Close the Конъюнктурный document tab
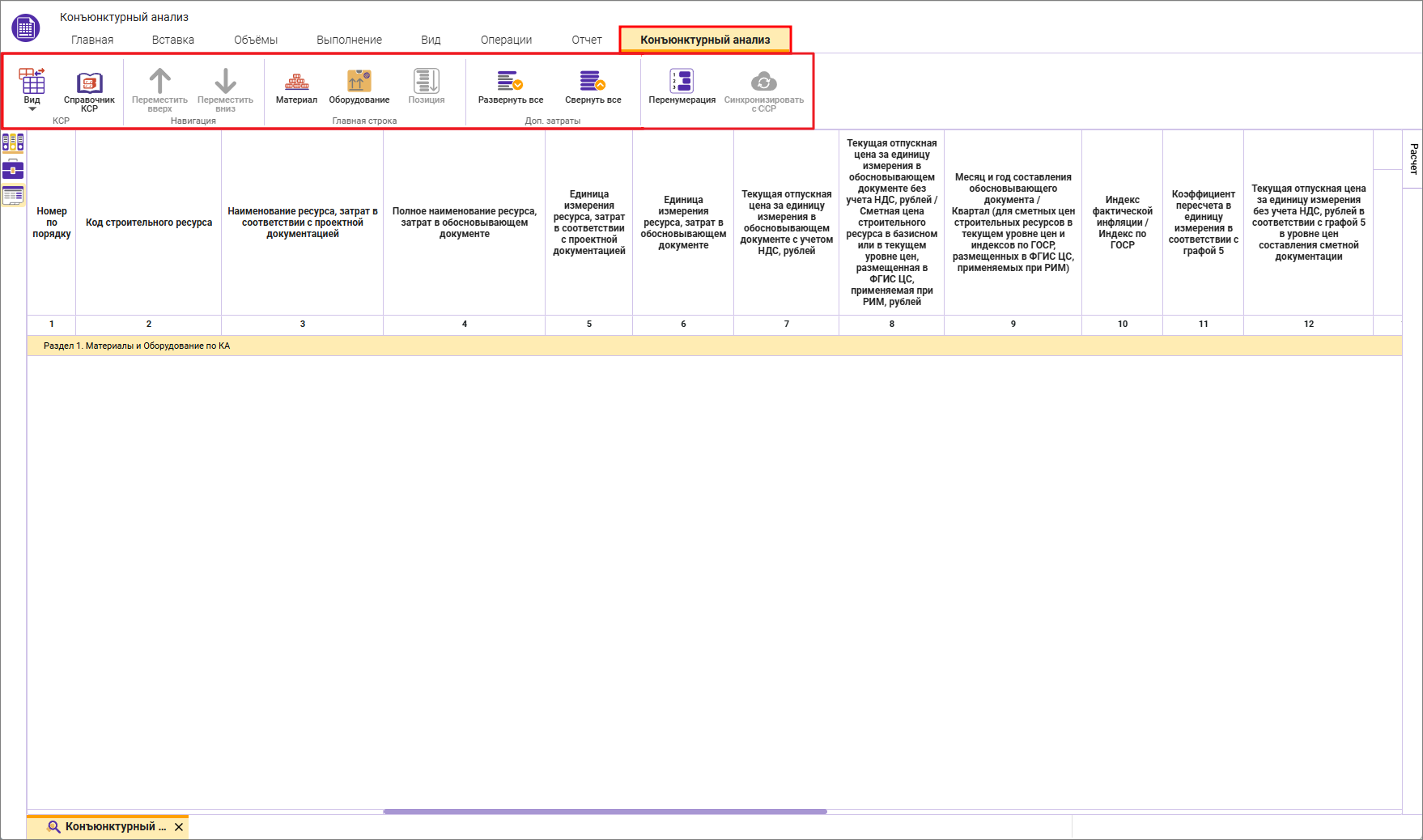The width and height of the screenshot is (1423, 840). (179, 827)
